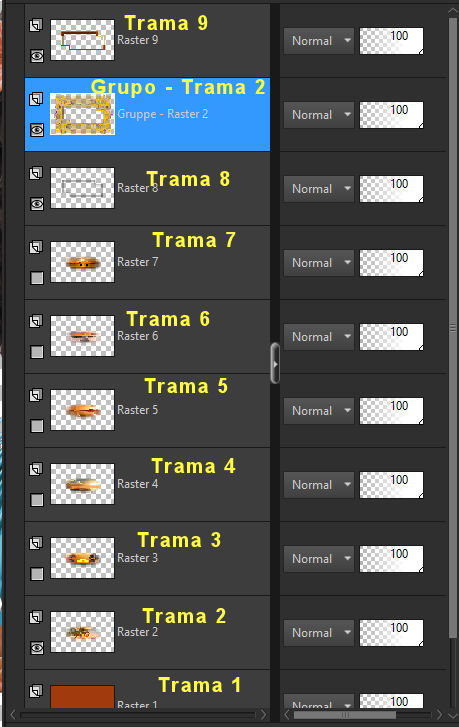459x727 pixels.
Task: Click the layer type icon of Raster 9
Action: pos(36,25)
